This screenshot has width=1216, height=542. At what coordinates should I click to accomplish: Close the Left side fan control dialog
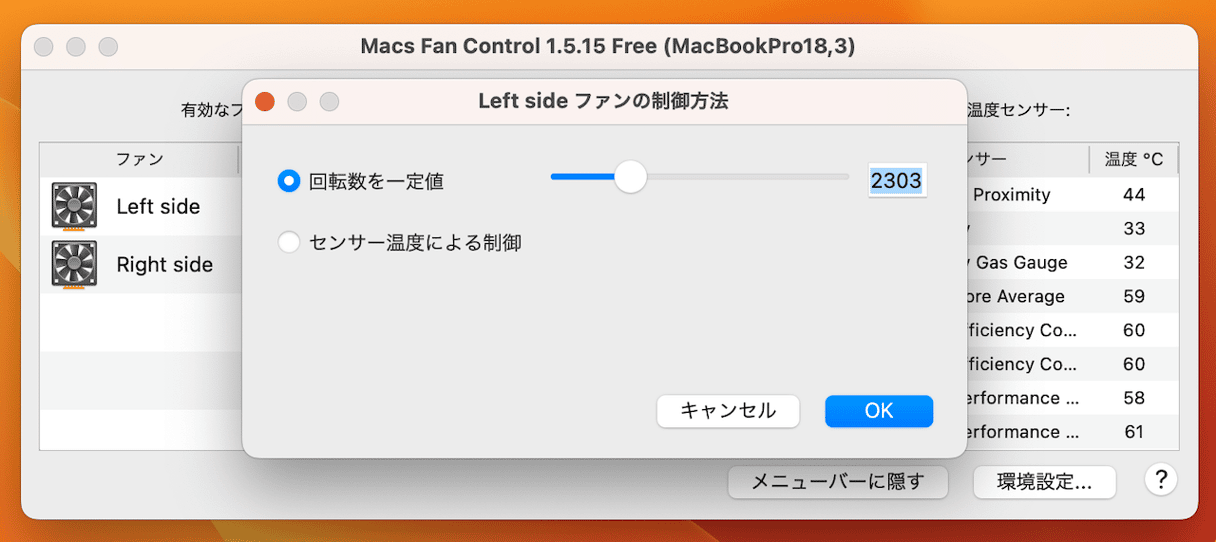click(x=265, y=101)
